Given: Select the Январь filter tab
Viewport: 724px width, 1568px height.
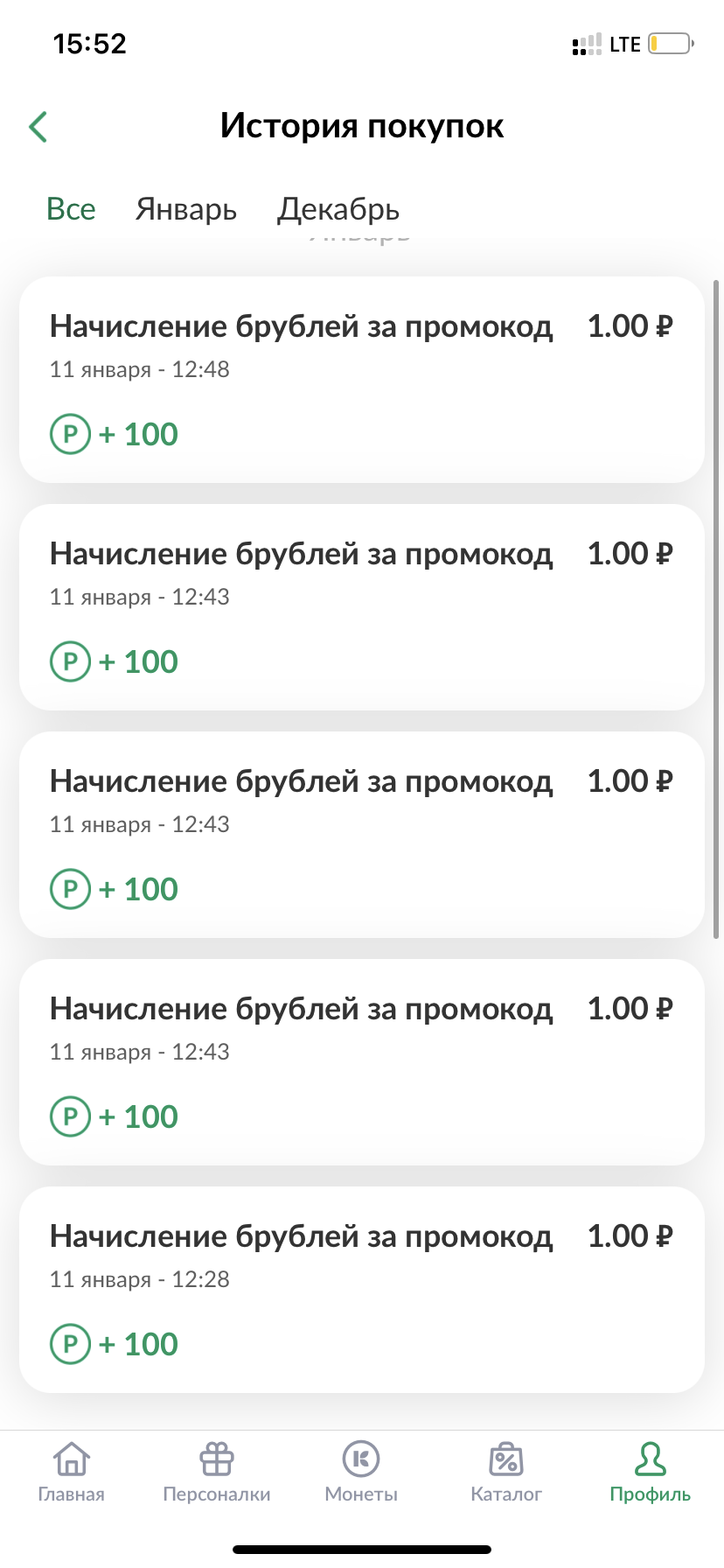Looking at the screenshot, I should [x=186, y=210].
